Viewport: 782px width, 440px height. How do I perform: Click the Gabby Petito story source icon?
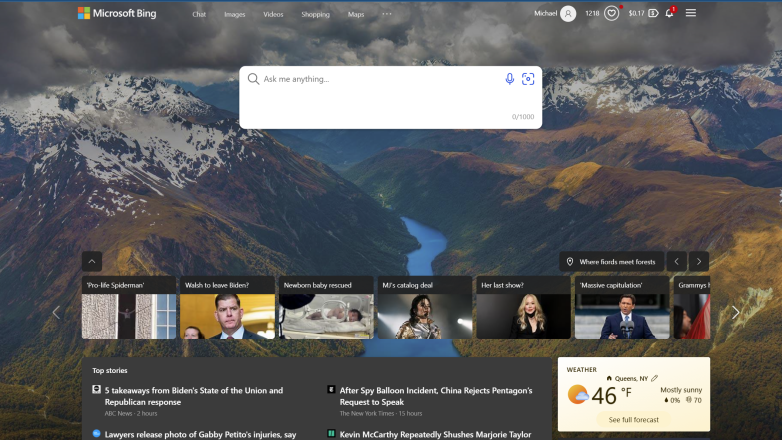point(96,434)
